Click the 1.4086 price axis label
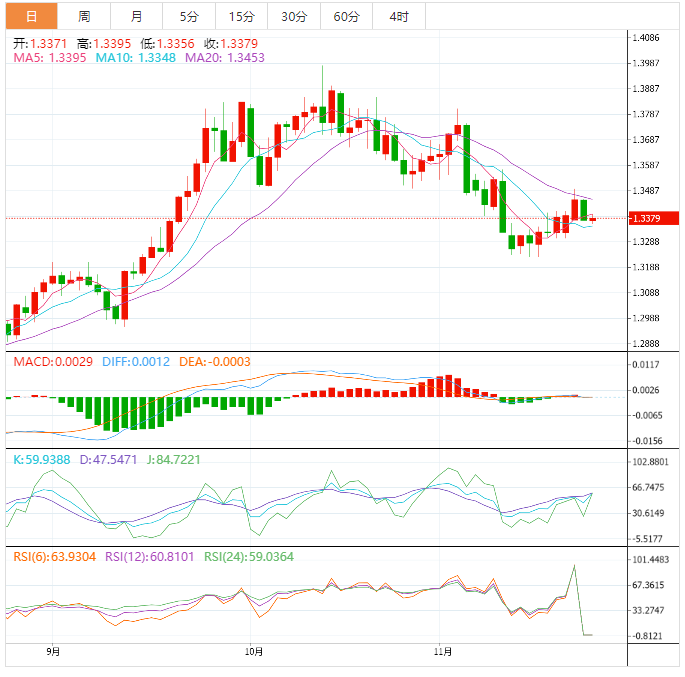685x677 pixels. 646,38
